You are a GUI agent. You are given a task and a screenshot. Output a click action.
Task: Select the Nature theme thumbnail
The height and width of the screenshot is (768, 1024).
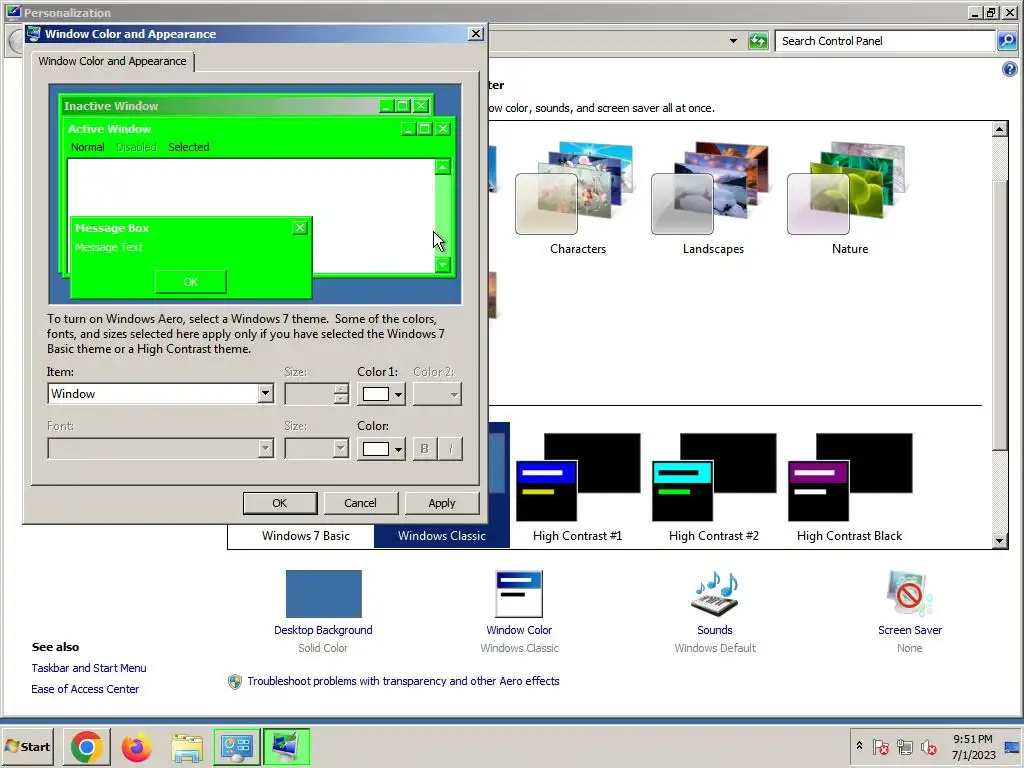[847, 188]
